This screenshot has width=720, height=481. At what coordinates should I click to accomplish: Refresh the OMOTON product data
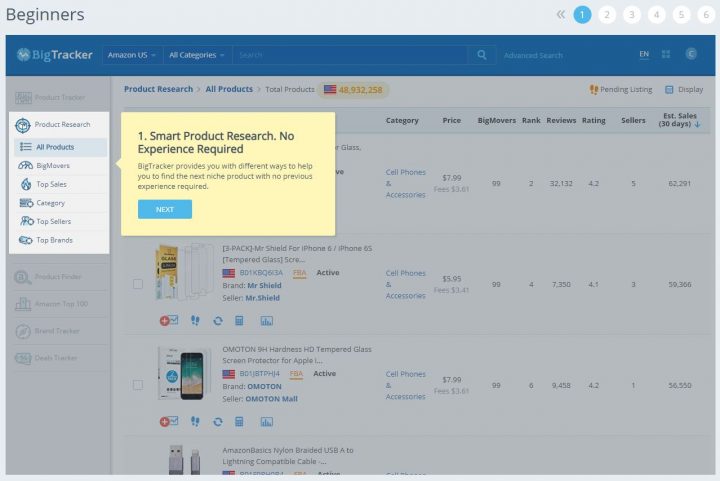218,422
